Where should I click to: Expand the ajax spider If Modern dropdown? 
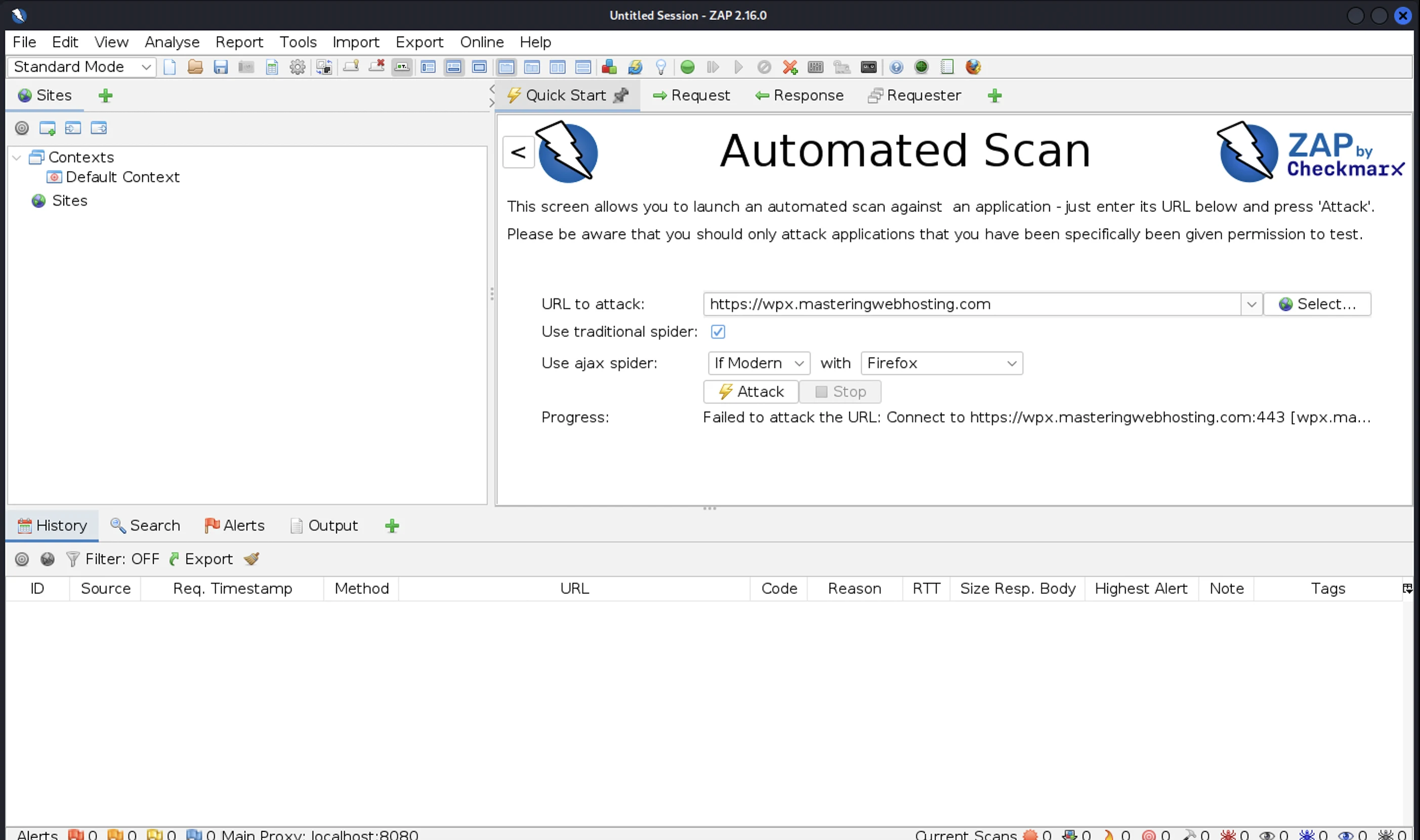pyautogui.click(x=759, y=363)
